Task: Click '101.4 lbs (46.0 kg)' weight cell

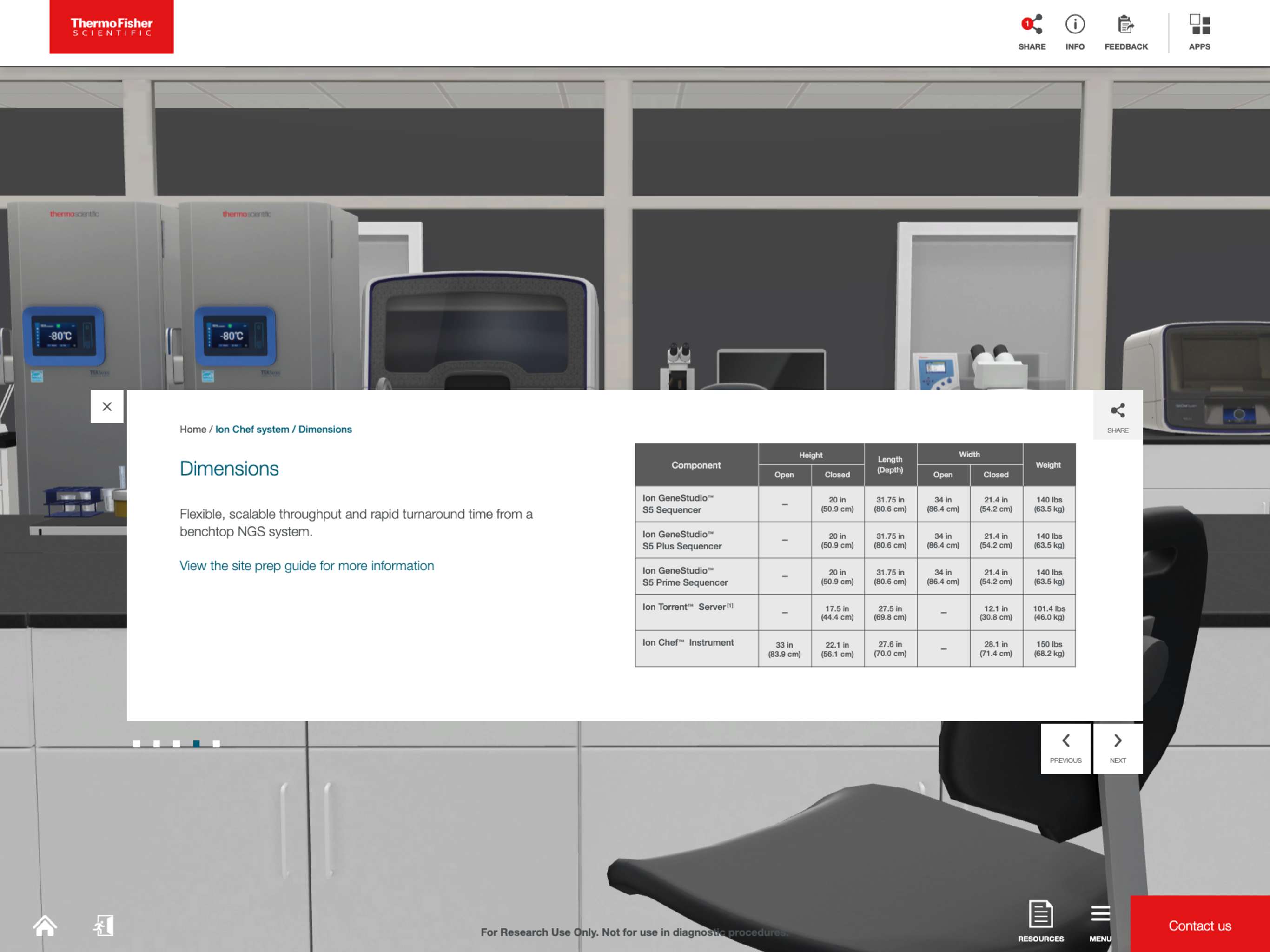Action: click(1049, 613)
